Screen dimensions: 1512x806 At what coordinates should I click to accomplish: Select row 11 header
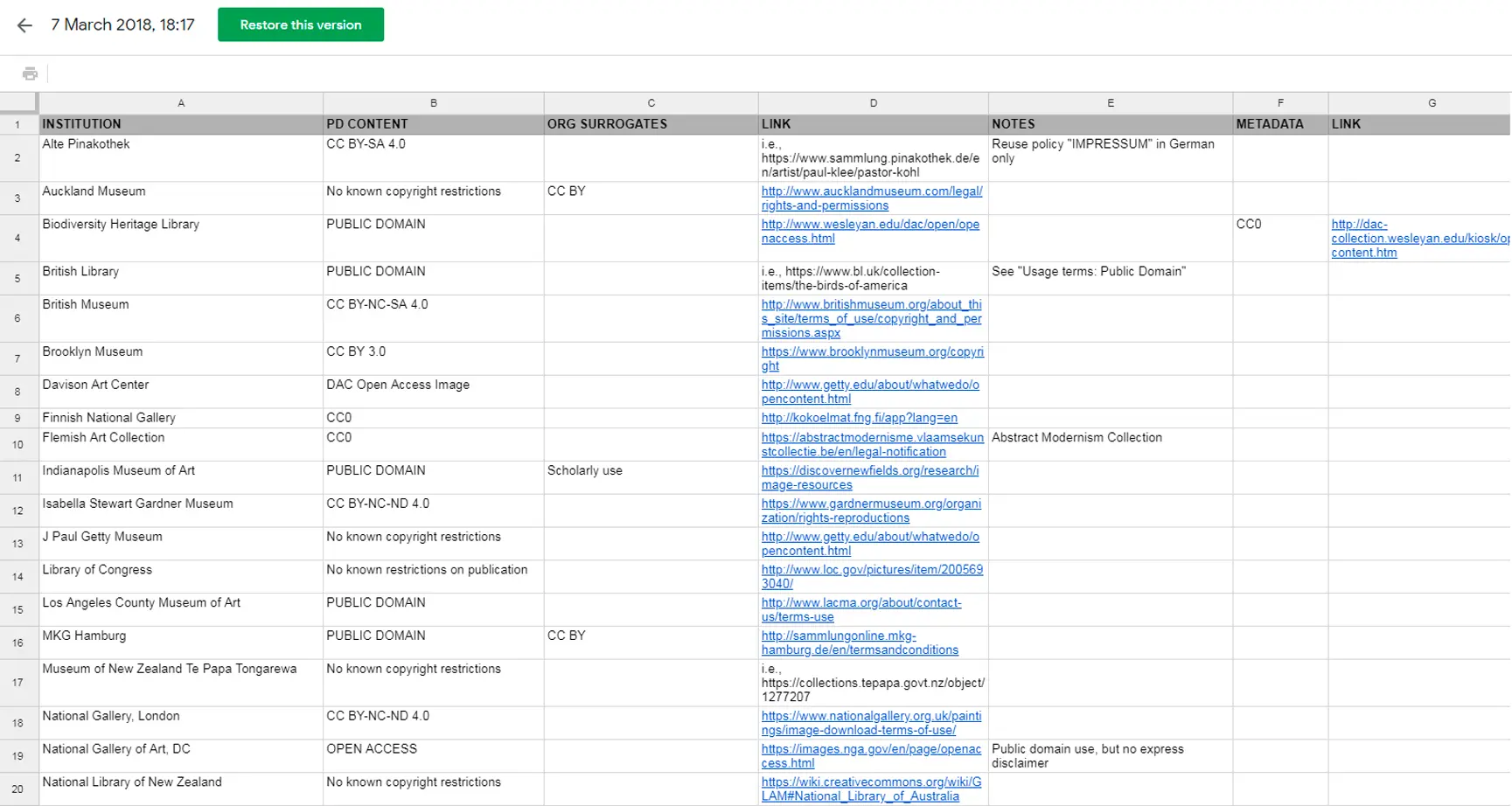[17, 478]
